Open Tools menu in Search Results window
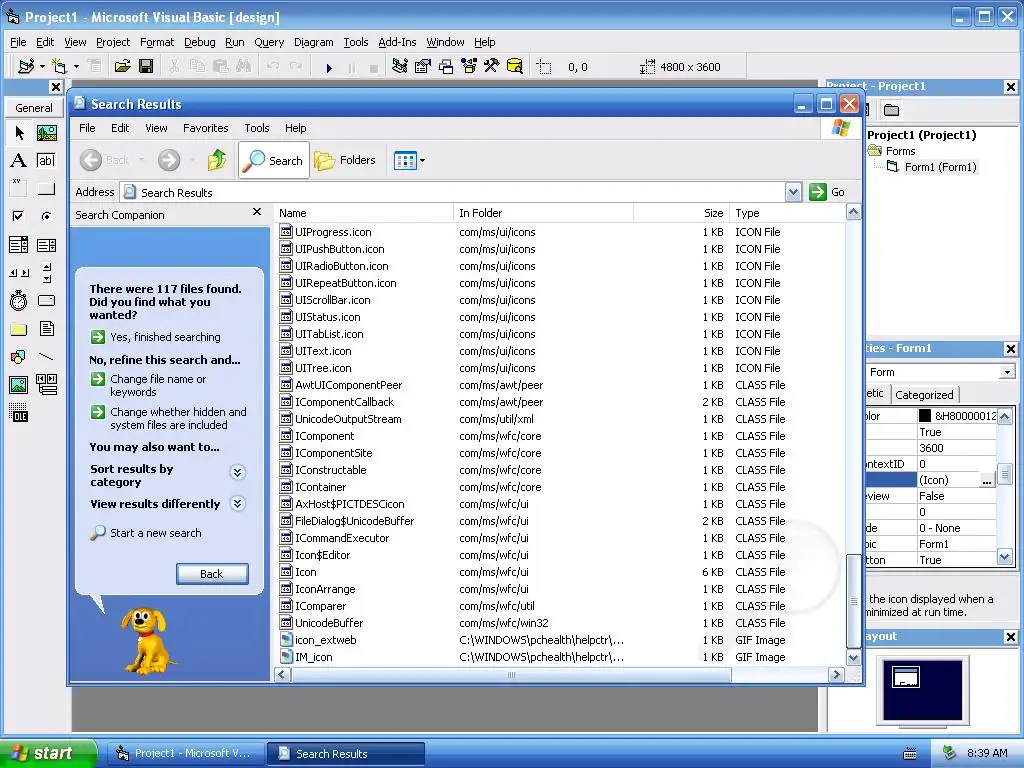1024x768 pixels. (257, 128)
